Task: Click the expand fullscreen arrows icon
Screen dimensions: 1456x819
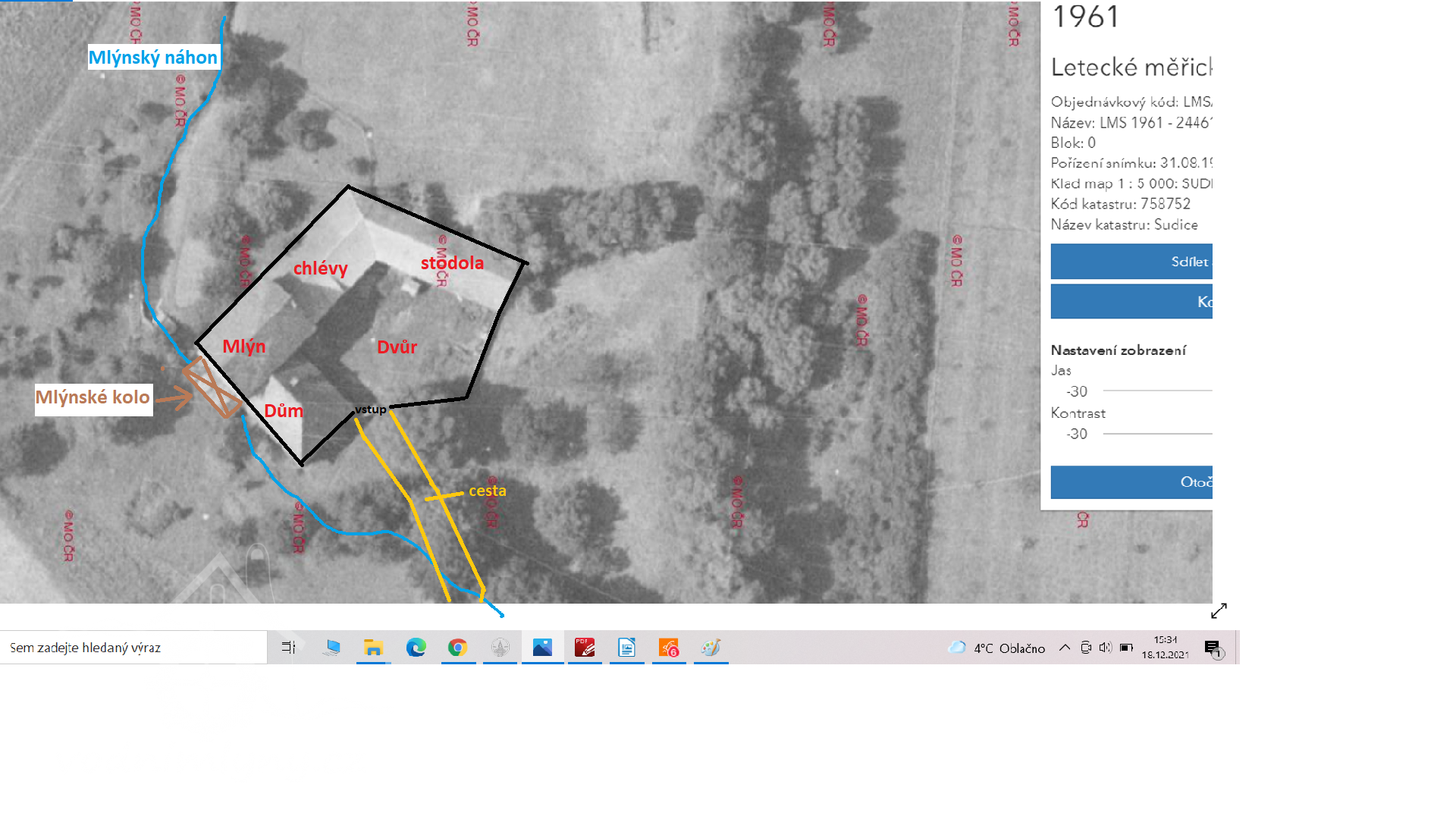Action: pyautogui.click(x=1219, y=611)
